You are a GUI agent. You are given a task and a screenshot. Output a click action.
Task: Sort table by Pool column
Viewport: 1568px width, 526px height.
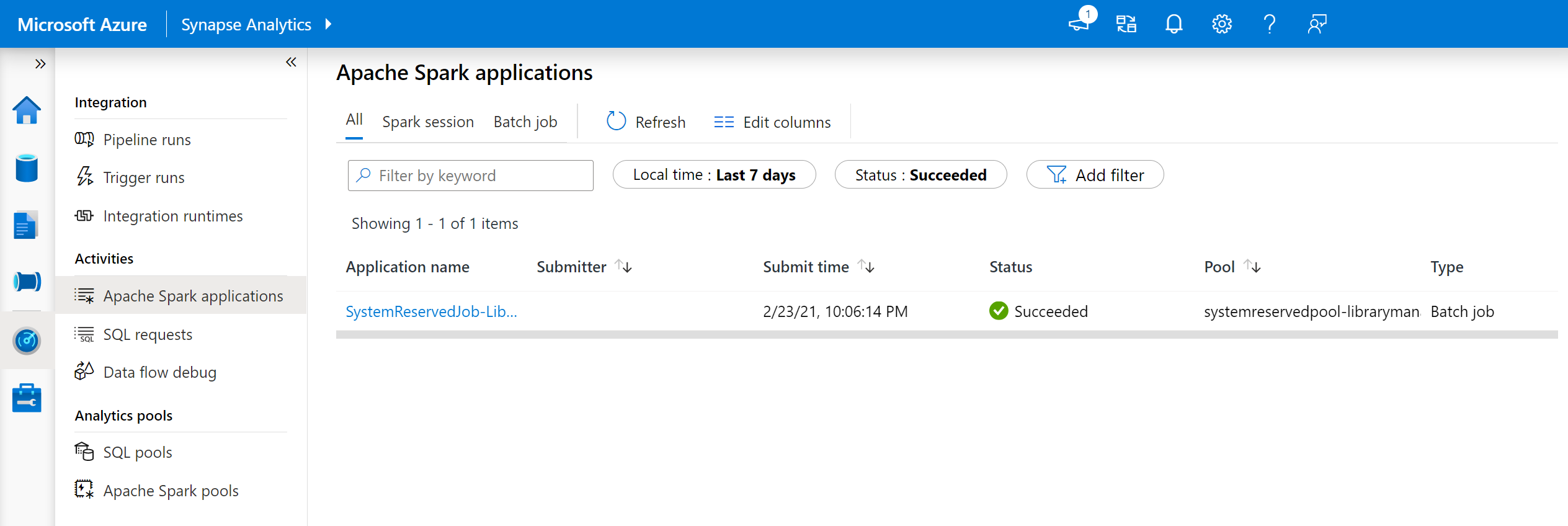(1252, 267)
